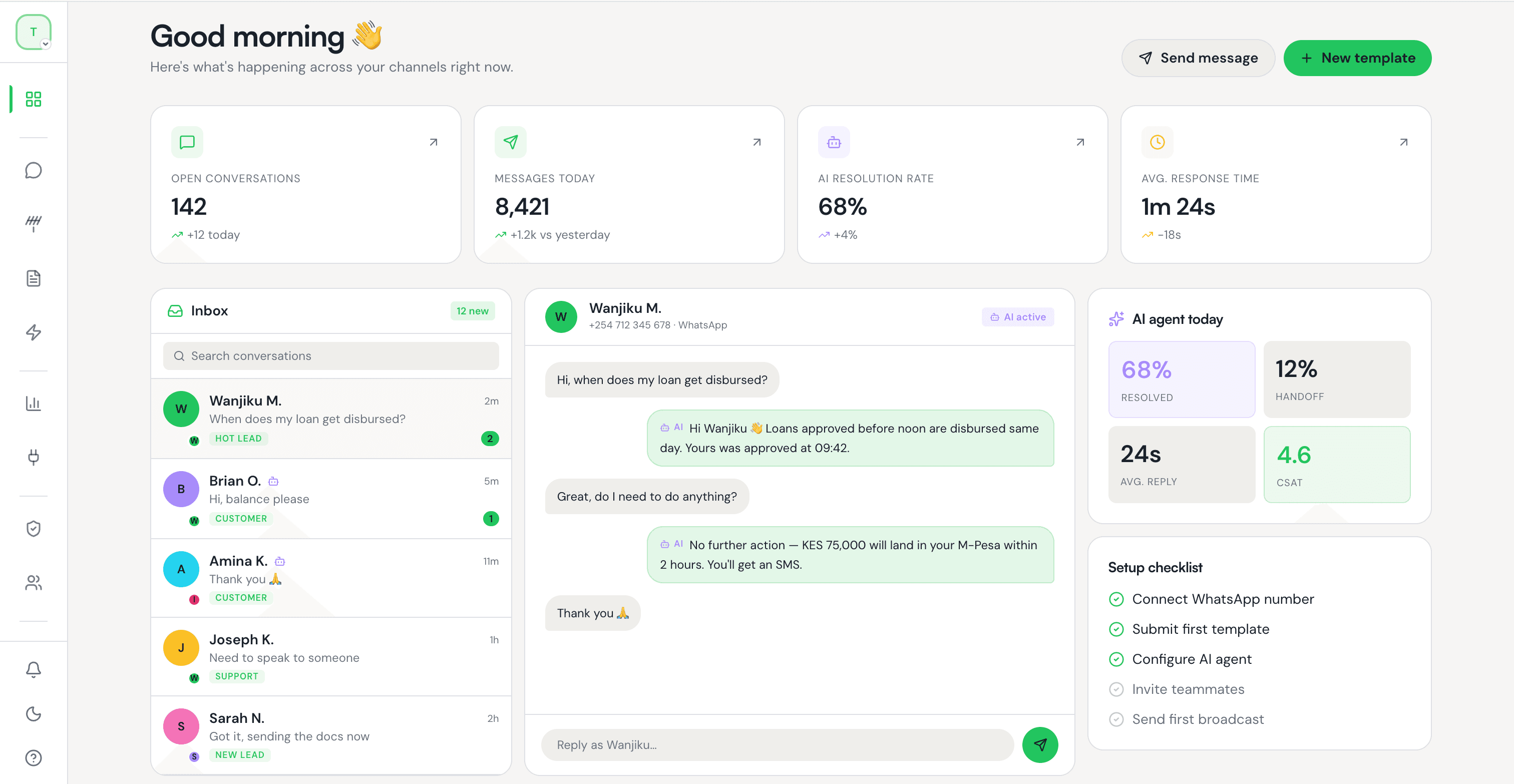Open the workspace switcher avatar T
Viewport: 1514px width, 784px height.
pos(34,32)
